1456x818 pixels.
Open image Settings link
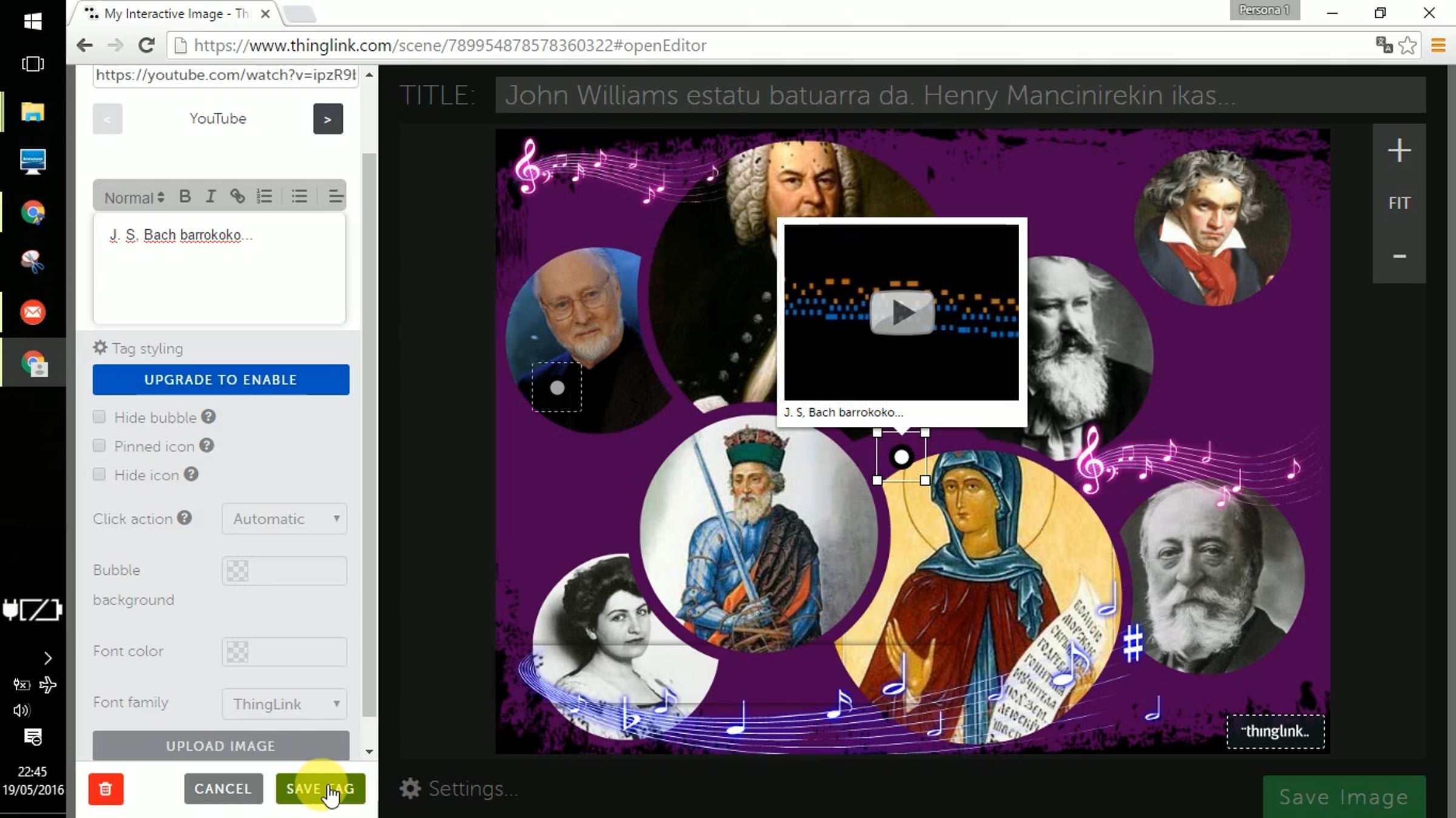459,788
